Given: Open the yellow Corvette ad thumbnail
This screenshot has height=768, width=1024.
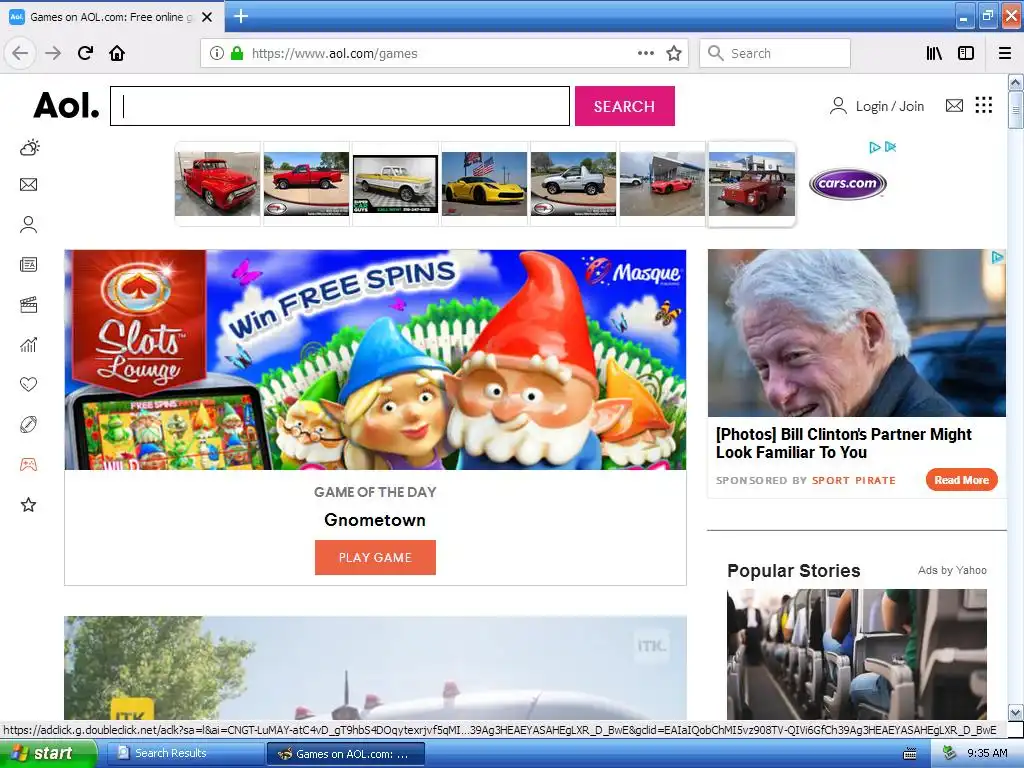Looking at the screenshot, I should click(484, 184).
